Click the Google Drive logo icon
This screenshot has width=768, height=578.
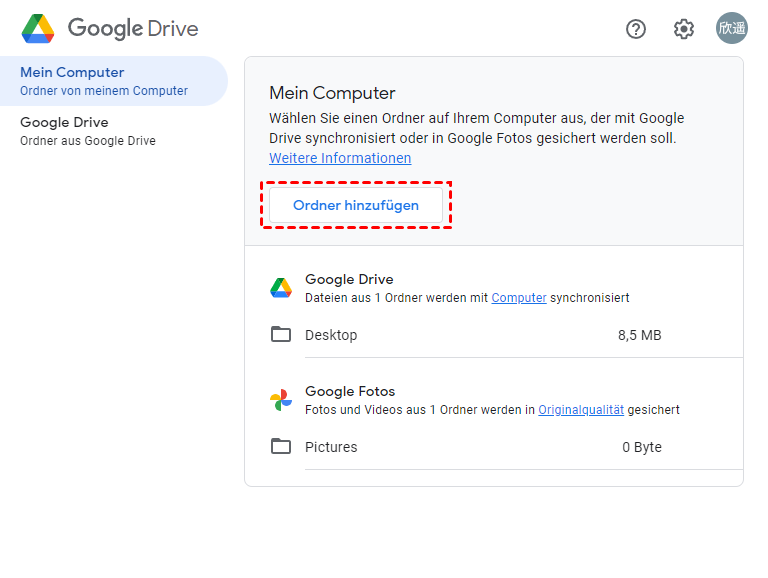[x=38, y=29]
